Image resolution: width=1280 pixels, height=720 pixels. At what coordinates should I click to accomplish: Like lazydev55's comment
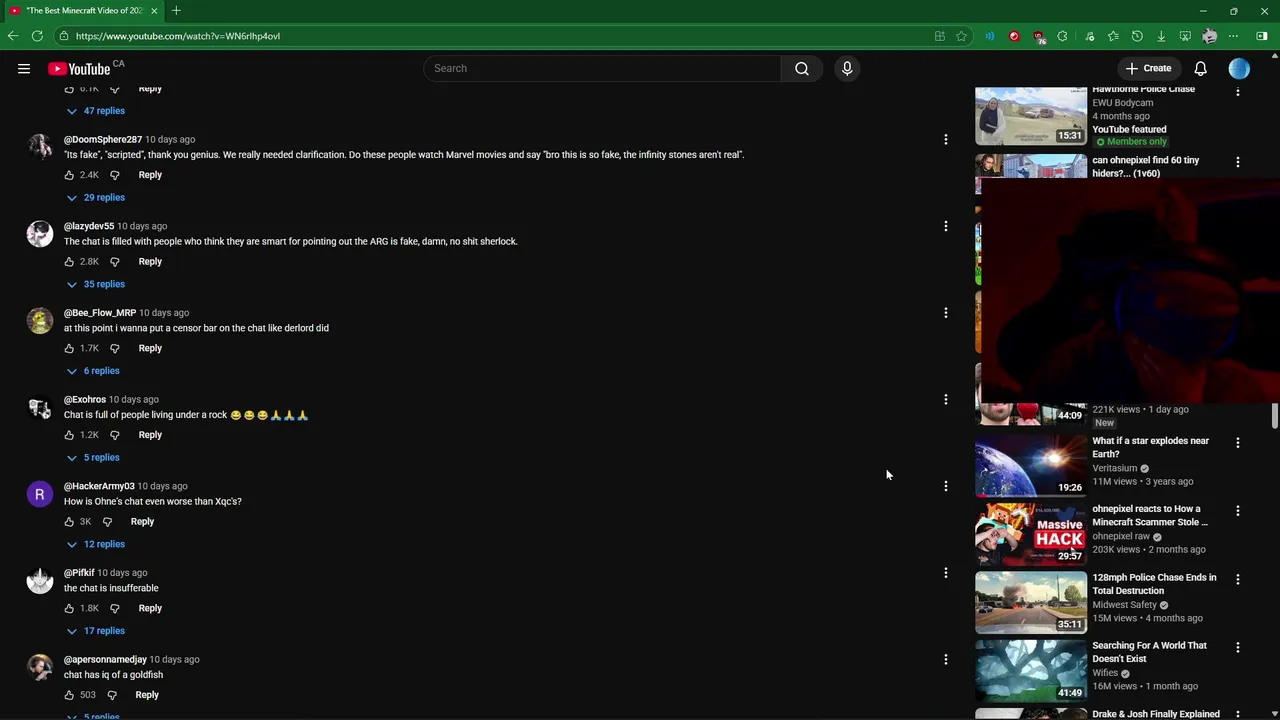click(69, 262)
